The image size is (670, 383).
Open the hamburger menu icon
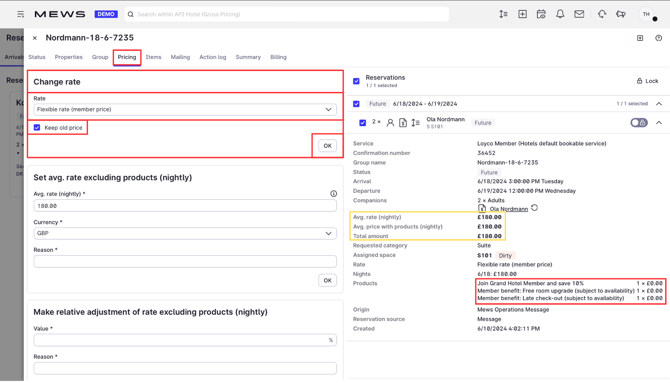click(x=21, y=14)
